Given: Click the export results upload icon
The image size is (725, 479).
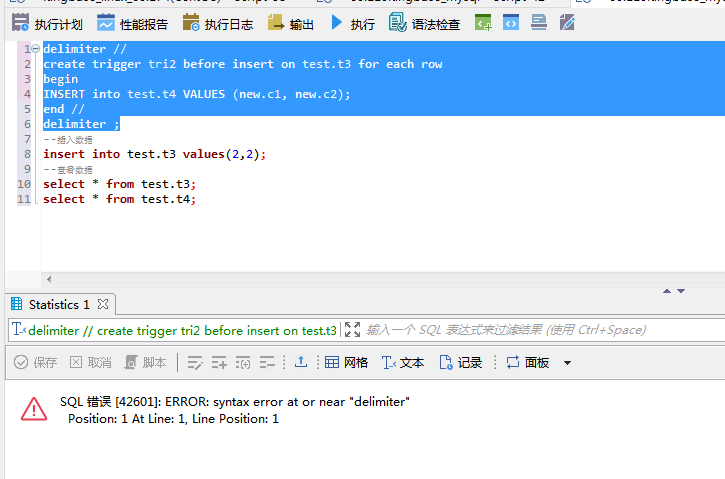Looking at the screenshot, I should click(301, 362).
